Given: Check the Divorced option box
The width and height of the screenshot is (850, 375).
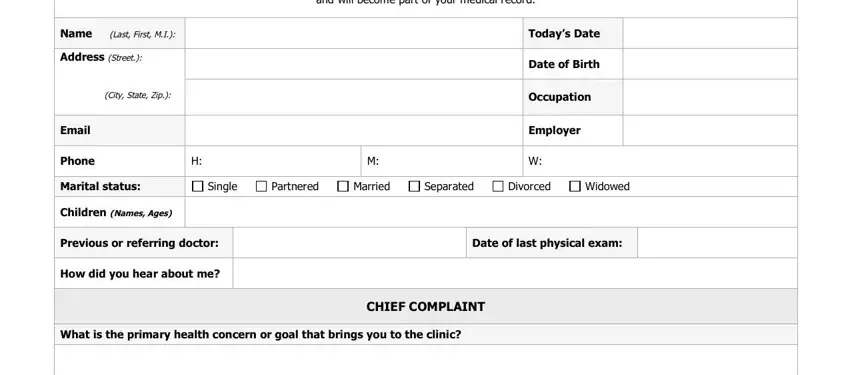Looking at the screenshot, I should point(498,186).
